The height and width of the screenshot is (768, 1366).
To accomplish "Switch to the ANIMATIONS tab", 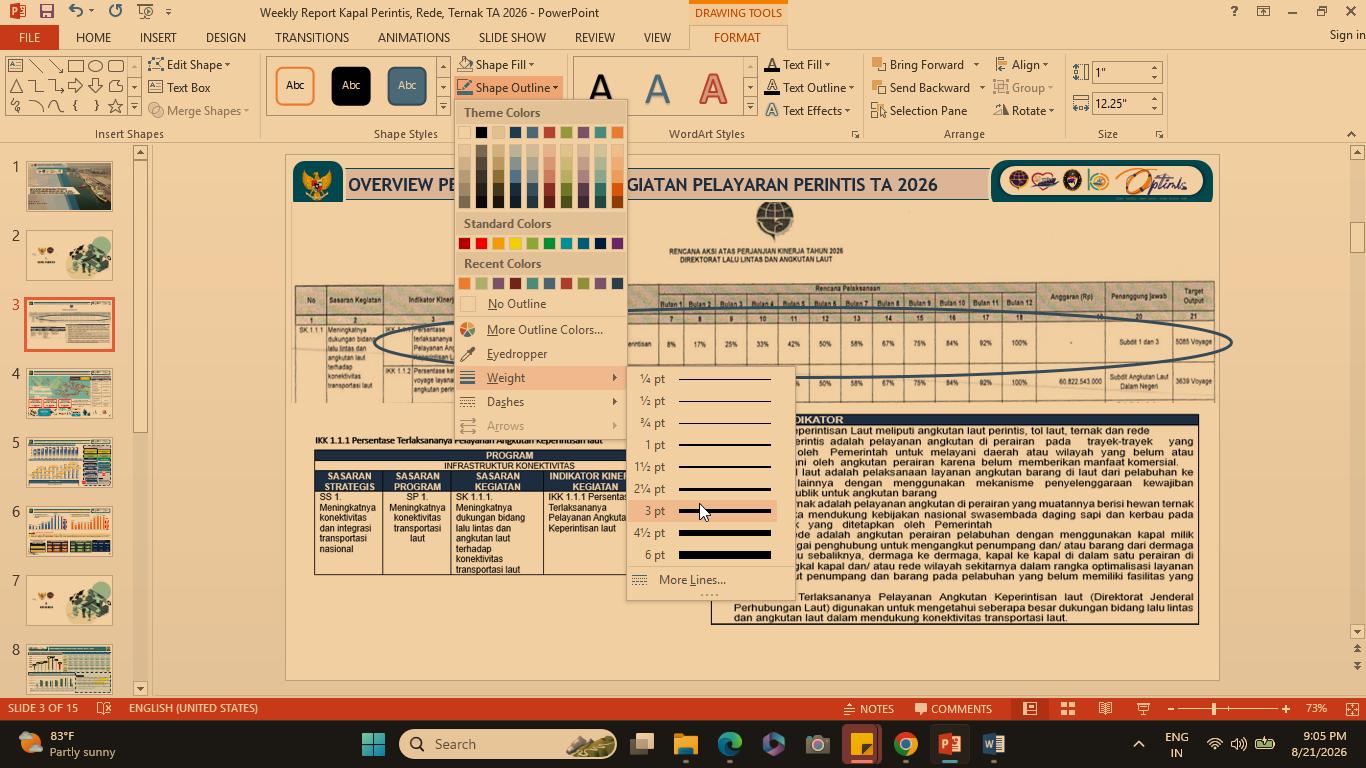I will coord(414,38).
